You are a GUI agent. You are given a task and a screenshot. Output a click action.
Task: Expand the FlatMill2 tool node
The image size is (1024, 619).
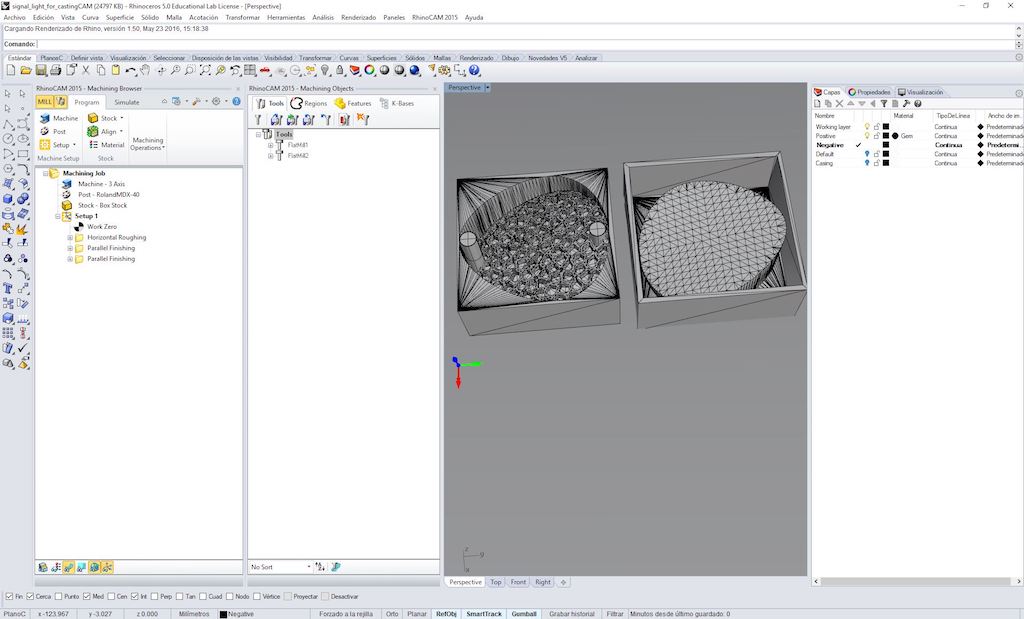270,155
